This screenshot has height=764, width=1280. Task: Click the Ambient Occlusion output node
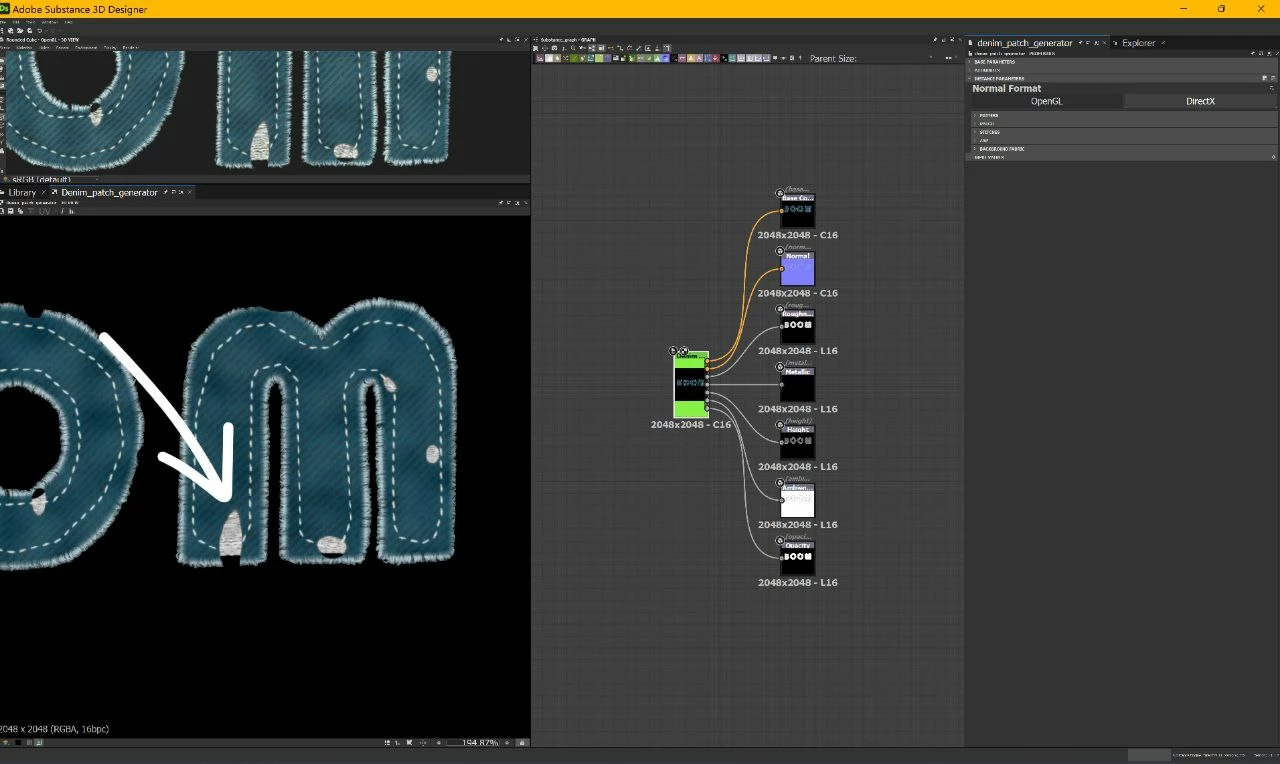click(x=797, y=501)
